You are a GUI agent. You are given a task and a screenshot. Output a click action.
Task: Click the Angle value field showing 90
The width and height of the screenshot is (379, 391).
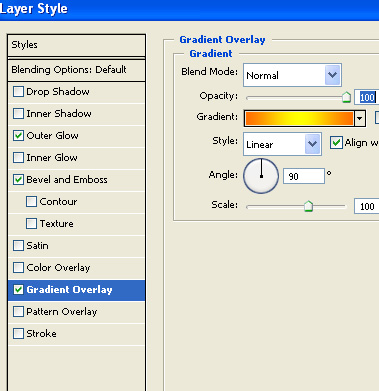click(x=304, y=176)
